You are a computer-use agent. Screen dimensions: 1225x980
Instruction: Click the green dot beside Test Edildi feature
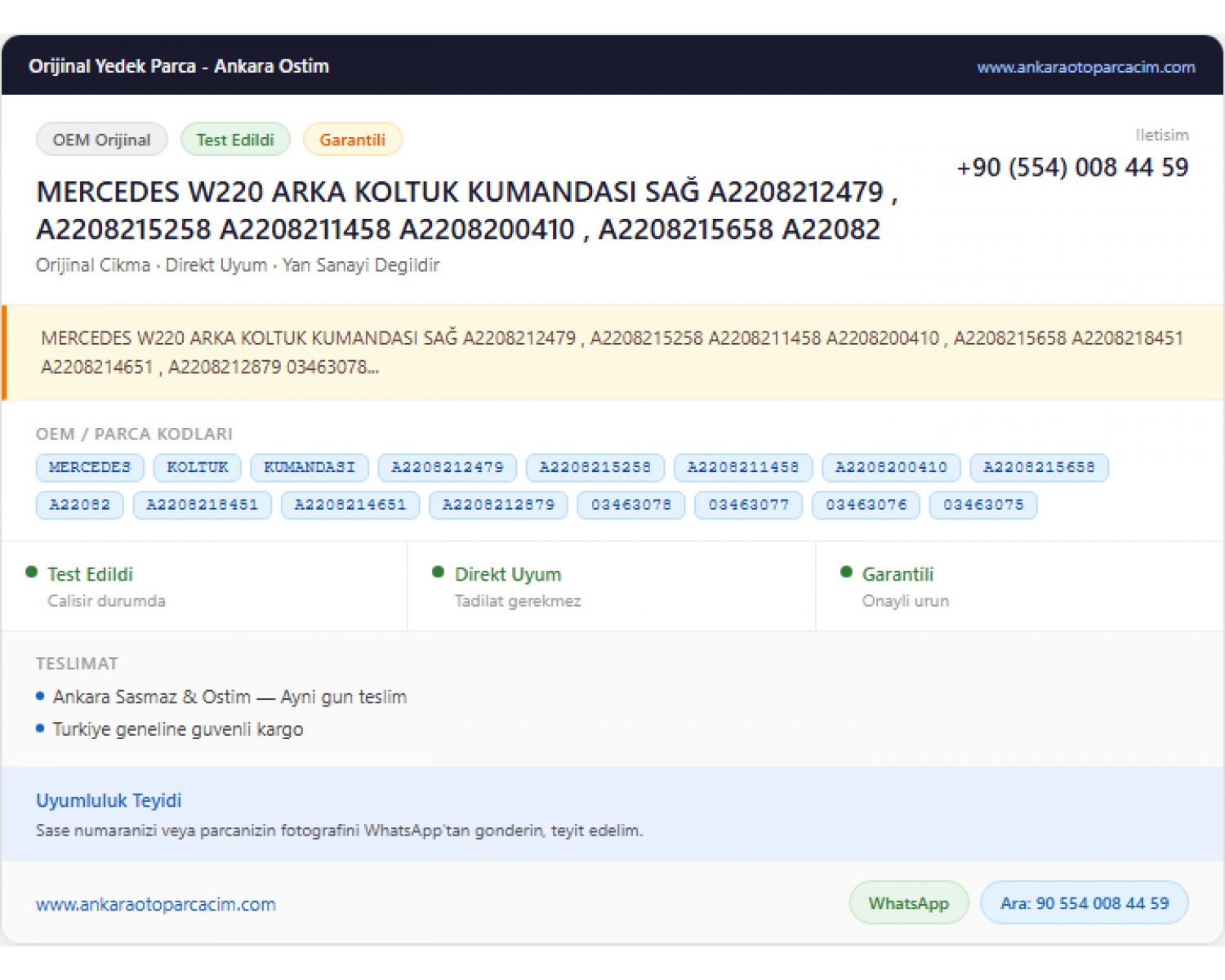(x=32, y=572)
